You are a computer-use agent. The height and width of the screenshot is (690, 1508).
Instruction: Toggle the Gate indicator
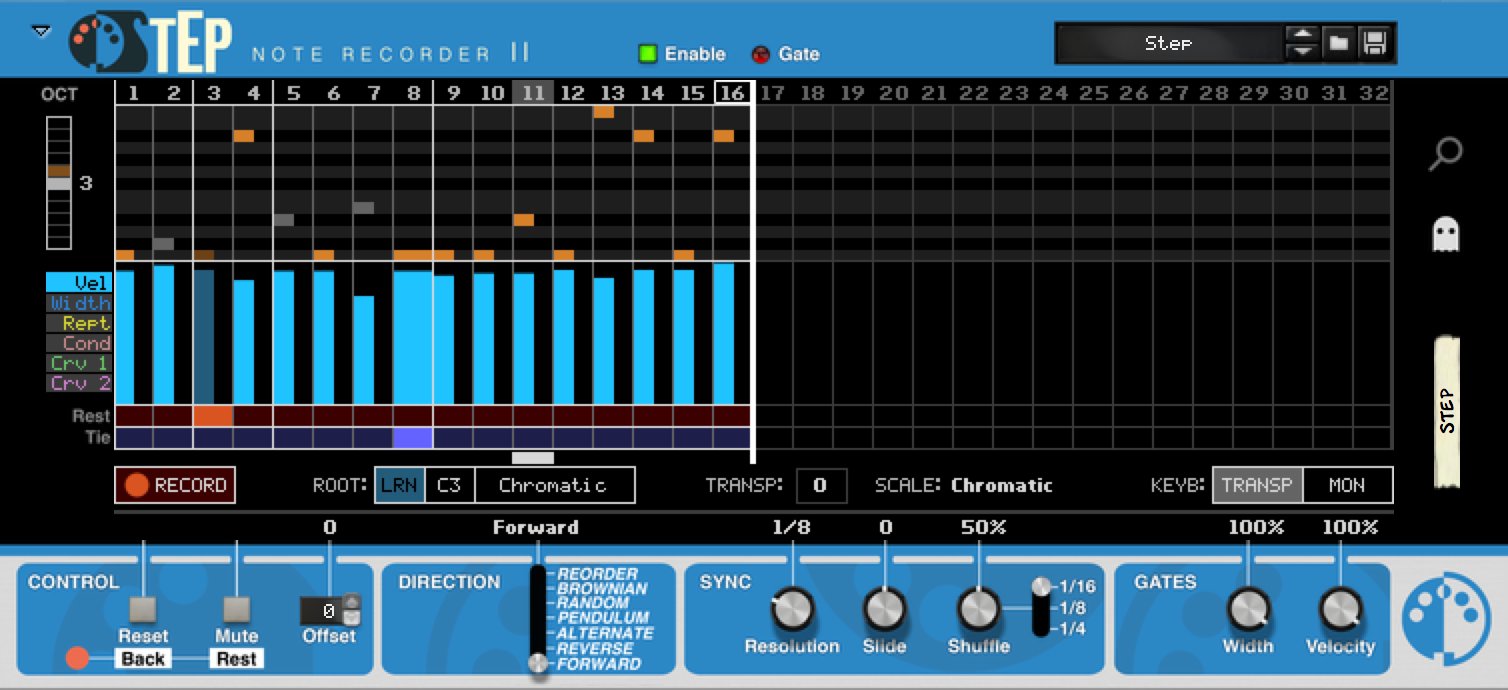point(760,54)
